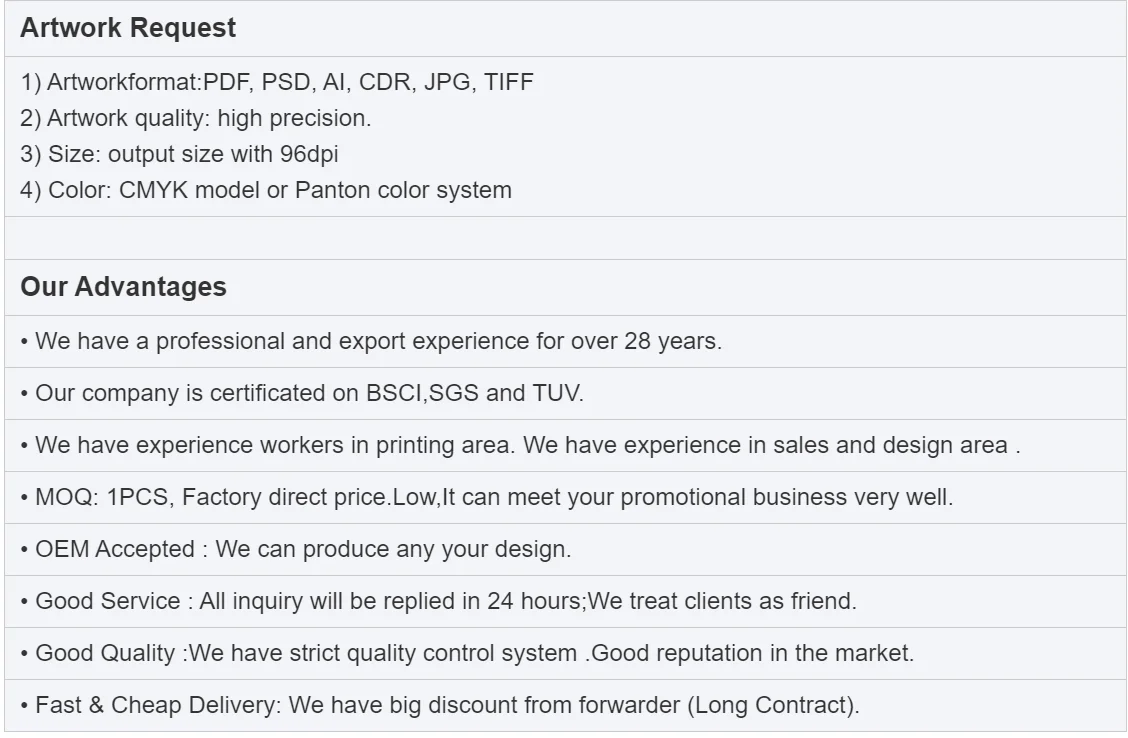Click the (Long Contract) text
The width and height of the screenshot is (1128, 738).
pos(773,705)
